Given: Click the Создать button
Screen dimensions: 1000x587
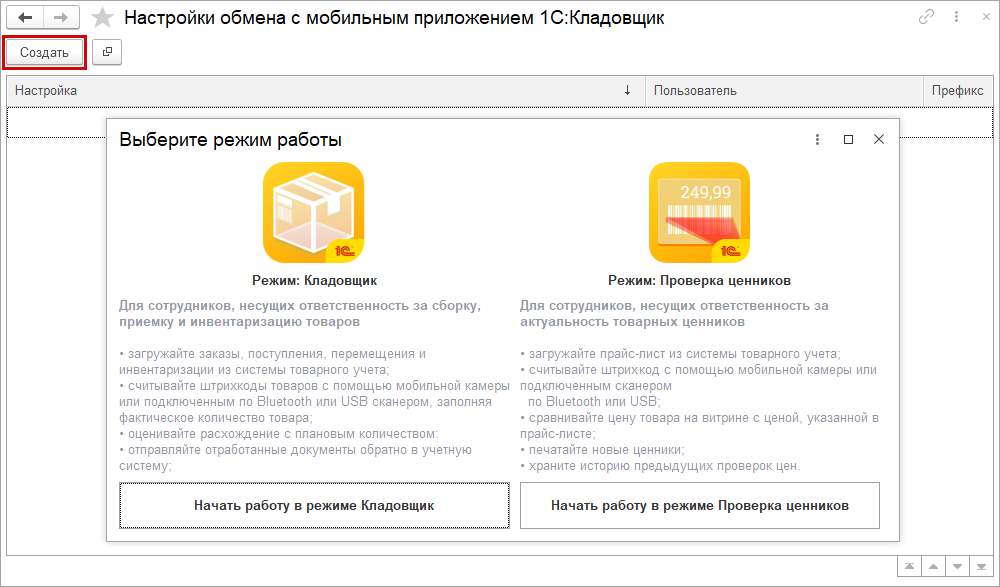Looking at the screenshot, I should [44, 52].
